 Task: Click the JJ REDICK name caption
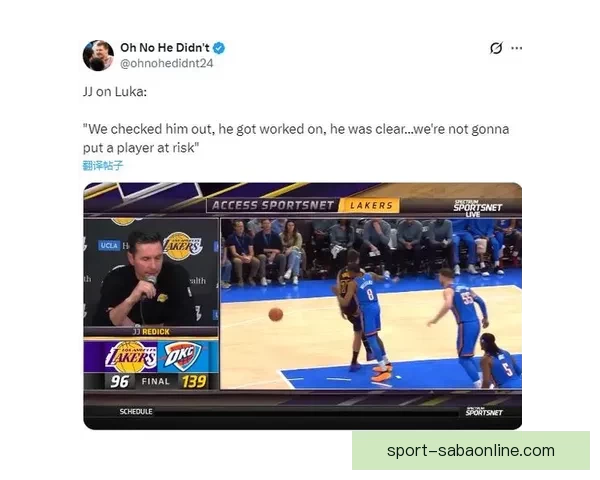pos(151,331)
